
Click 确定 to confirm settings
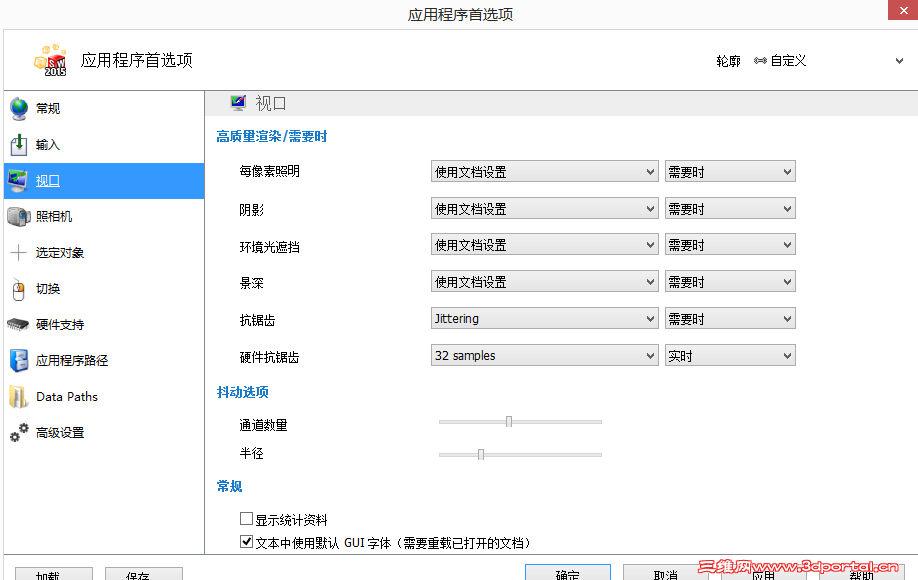tap(567, 572)
